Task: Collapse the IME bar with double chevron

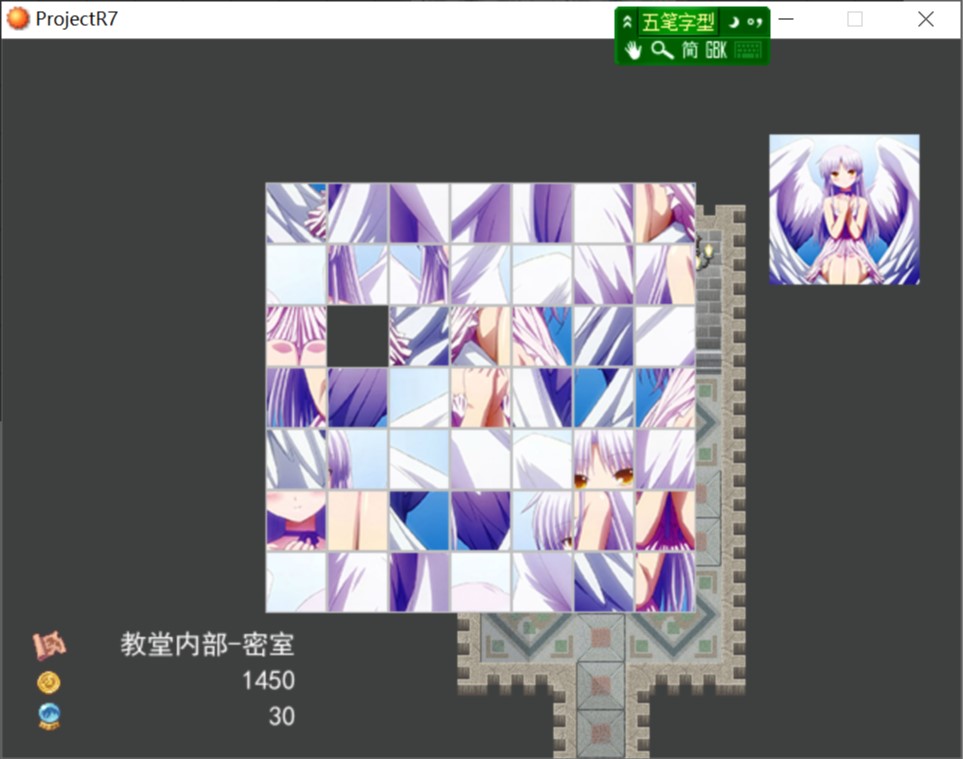Action: pos(627,22)
